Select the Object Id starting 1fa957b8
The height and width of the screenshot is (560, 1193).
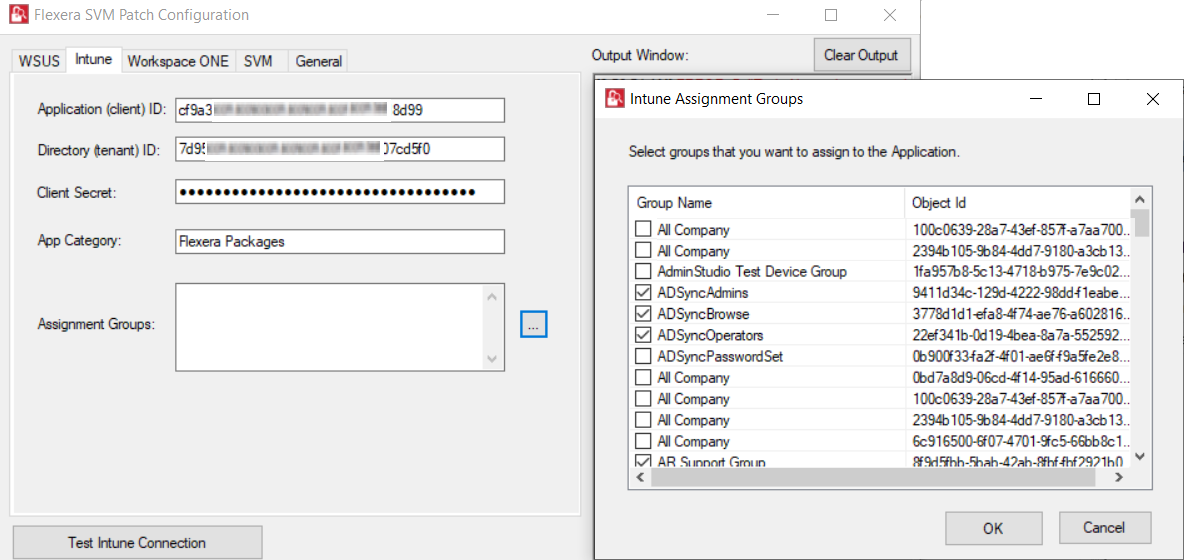1020,272
